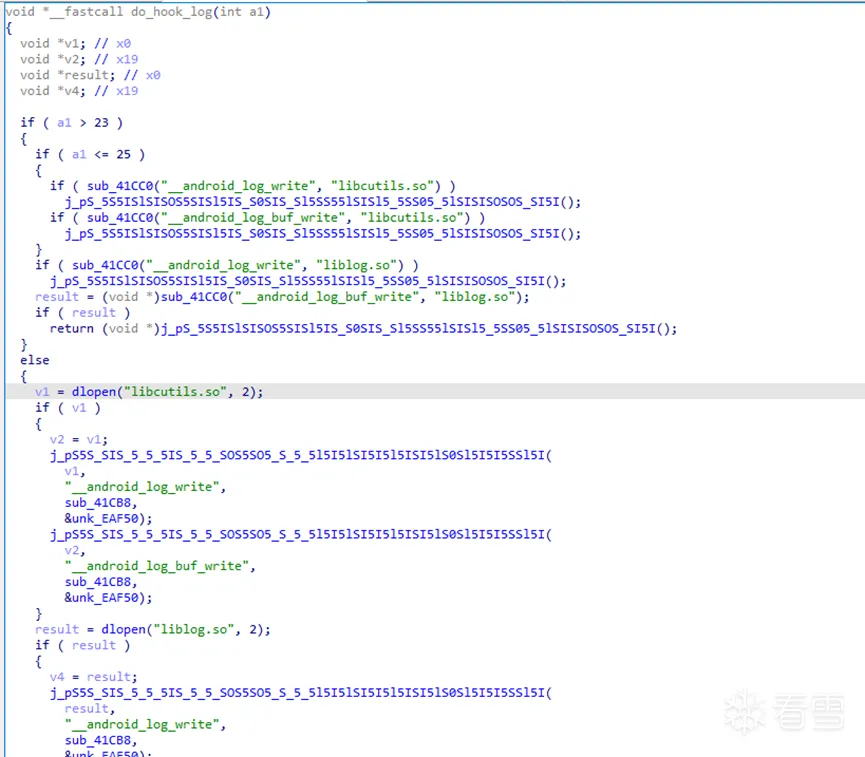Click the 'void *v4; // x19' declaration line
The width and height of the screenshot is (865, 757).
coord(79,90)
